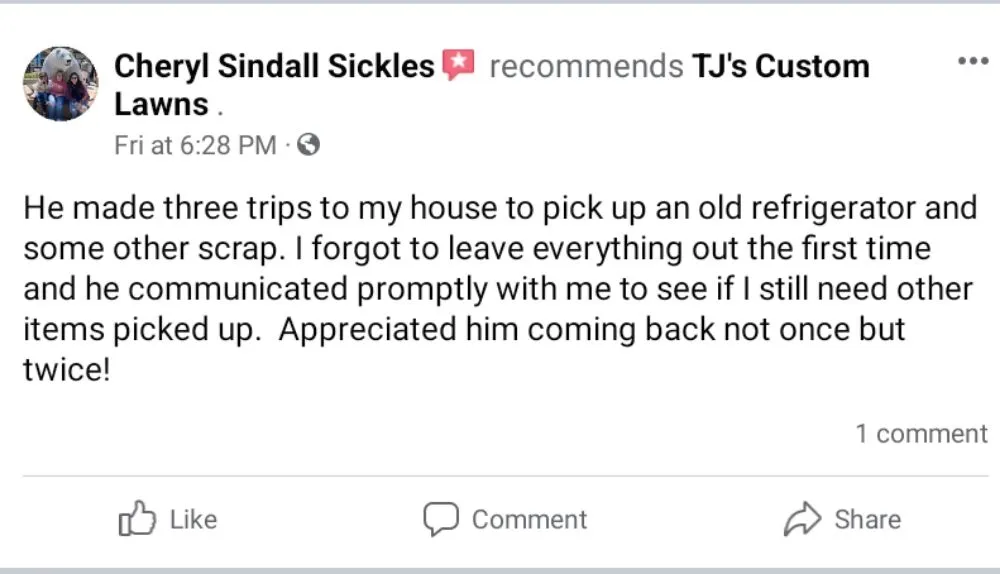This screenshot has height=574, width=1000.
Task: Click the review text's first line
Action: (x=499, y=208)
